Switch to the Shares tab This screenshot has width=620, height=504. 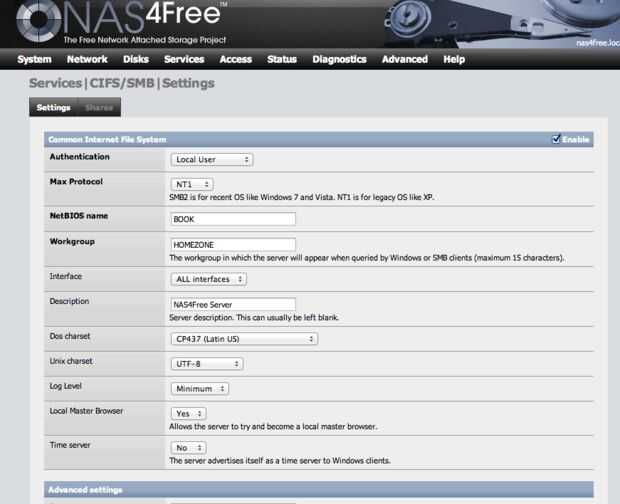(99, 108)
